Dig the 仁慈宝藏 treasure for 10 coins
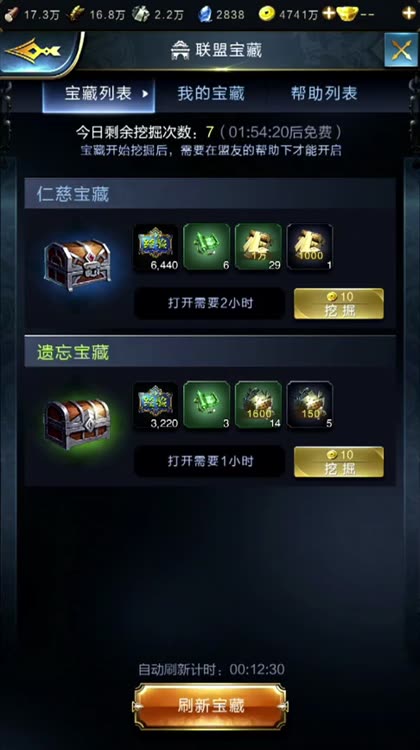The height and width of the screenshot is (750, 420). pos(339,304)
